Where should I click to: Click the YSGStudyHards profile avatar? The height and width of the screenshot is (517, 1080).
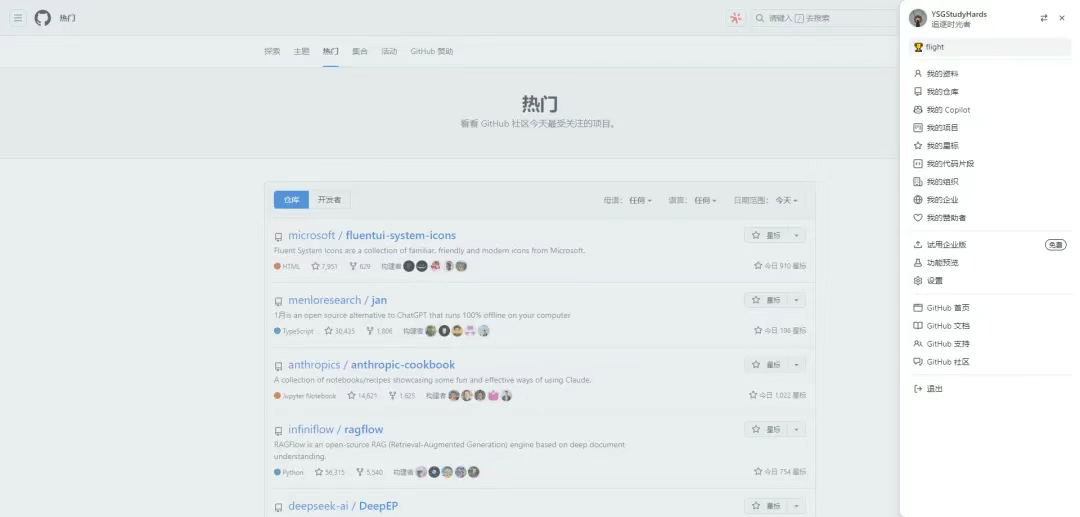pos(917,19)
